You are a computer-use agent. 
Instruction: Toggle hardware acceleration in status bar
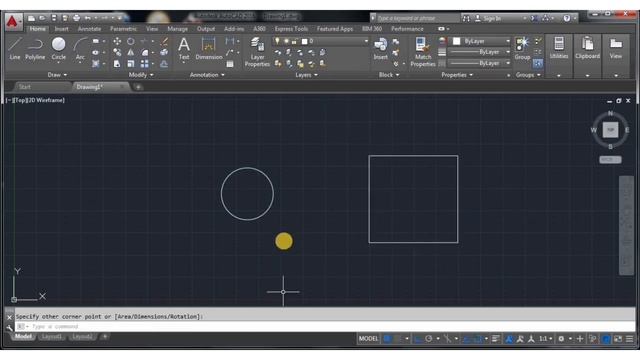[607, 339]
